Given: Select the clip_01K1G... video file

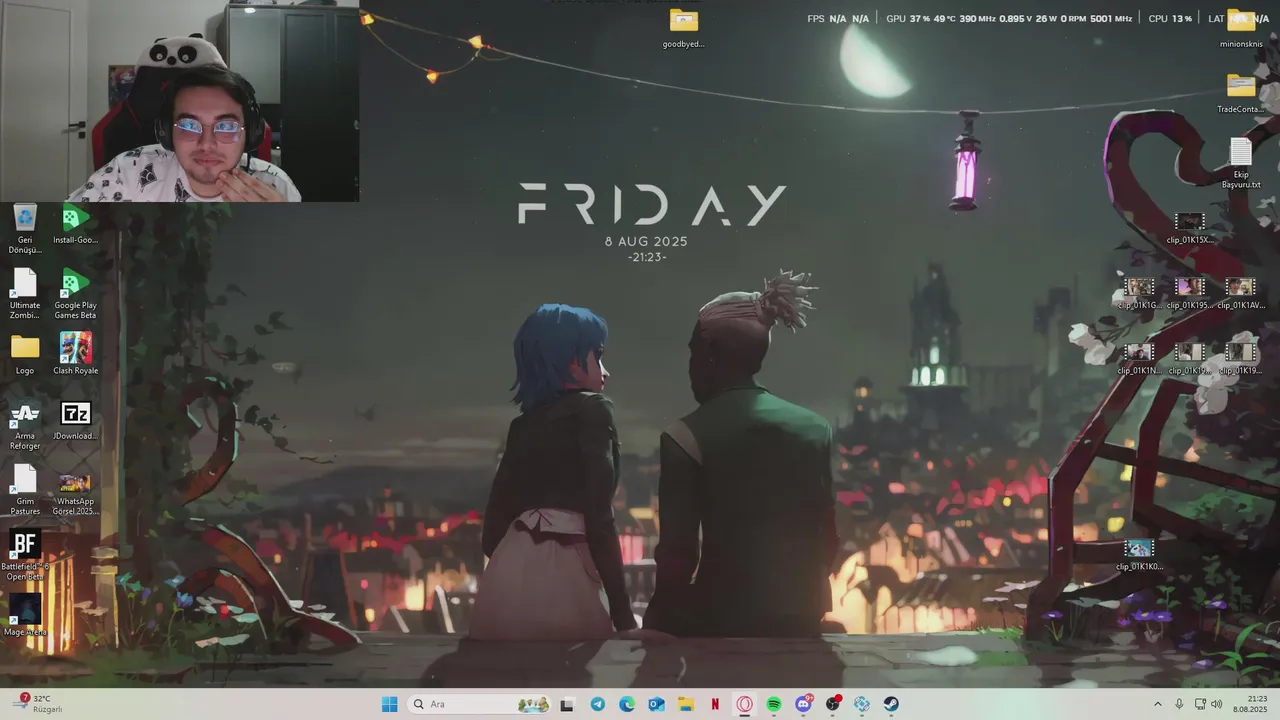Looking at the screenshot, I should (x=1139, y=294).
